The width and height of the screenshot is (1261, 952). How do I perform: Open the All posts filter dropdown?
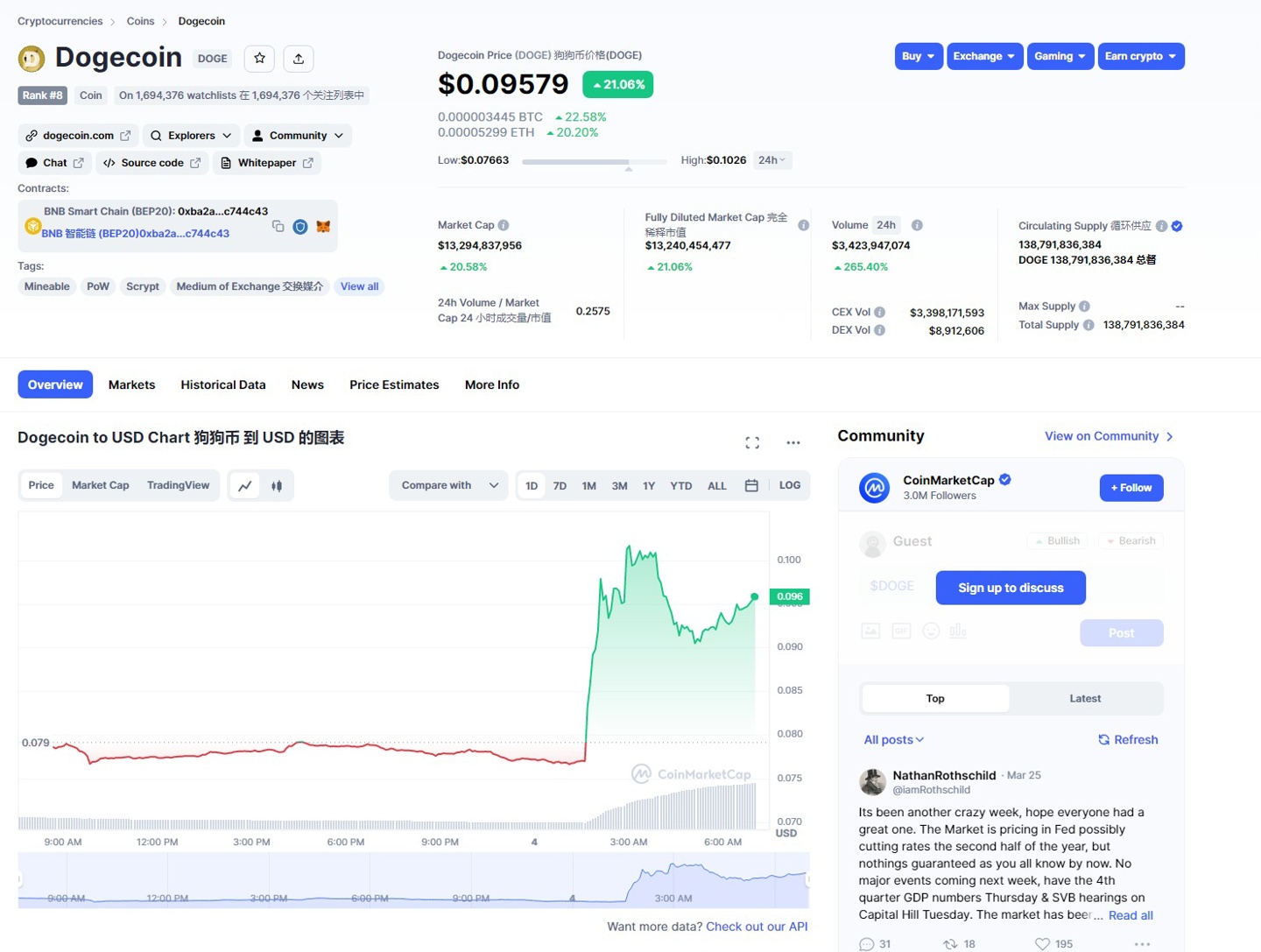tap(892, 739)
